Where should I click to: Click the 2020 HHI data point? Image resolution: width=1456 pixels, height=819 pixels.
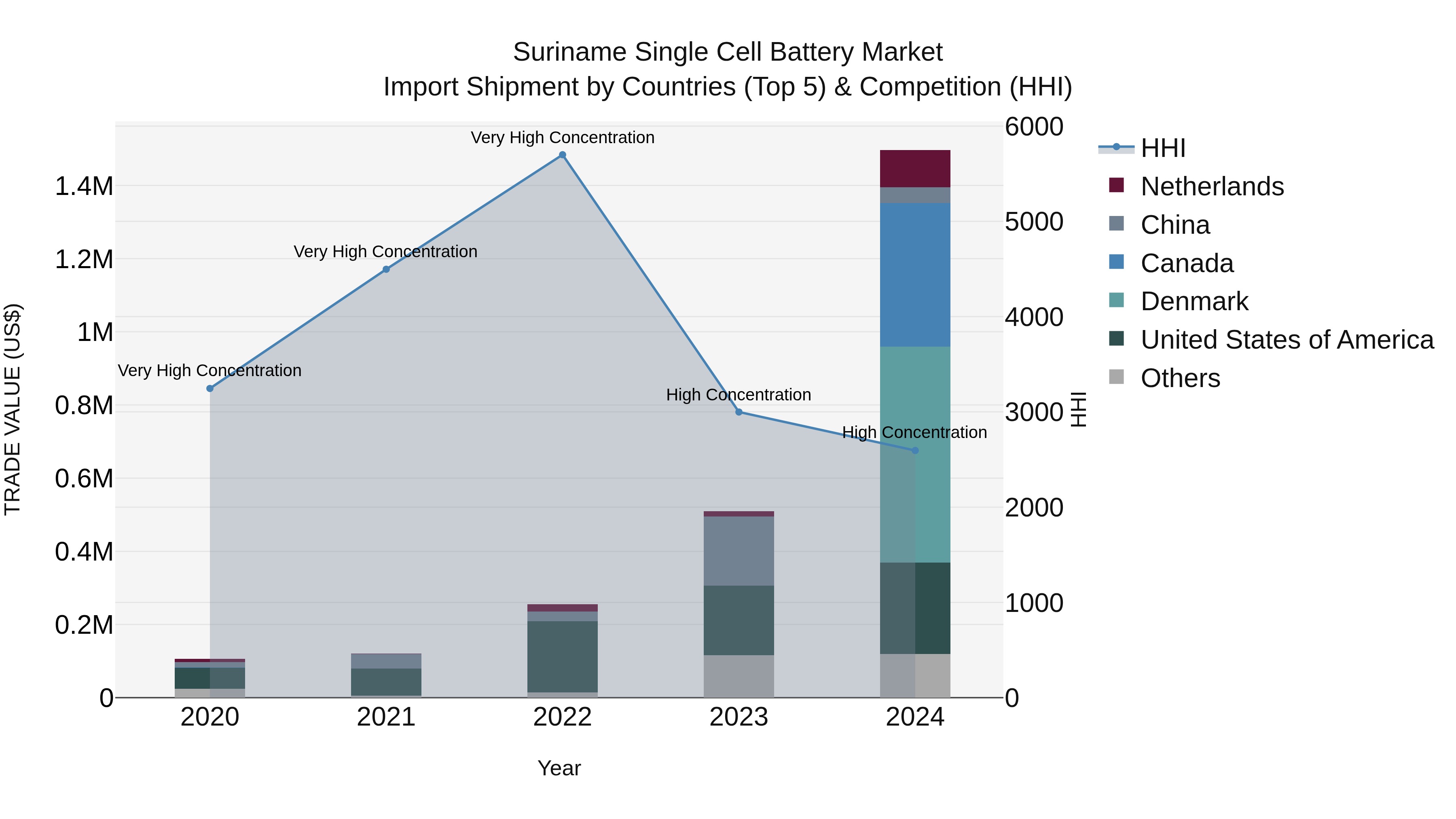[210, 388]
